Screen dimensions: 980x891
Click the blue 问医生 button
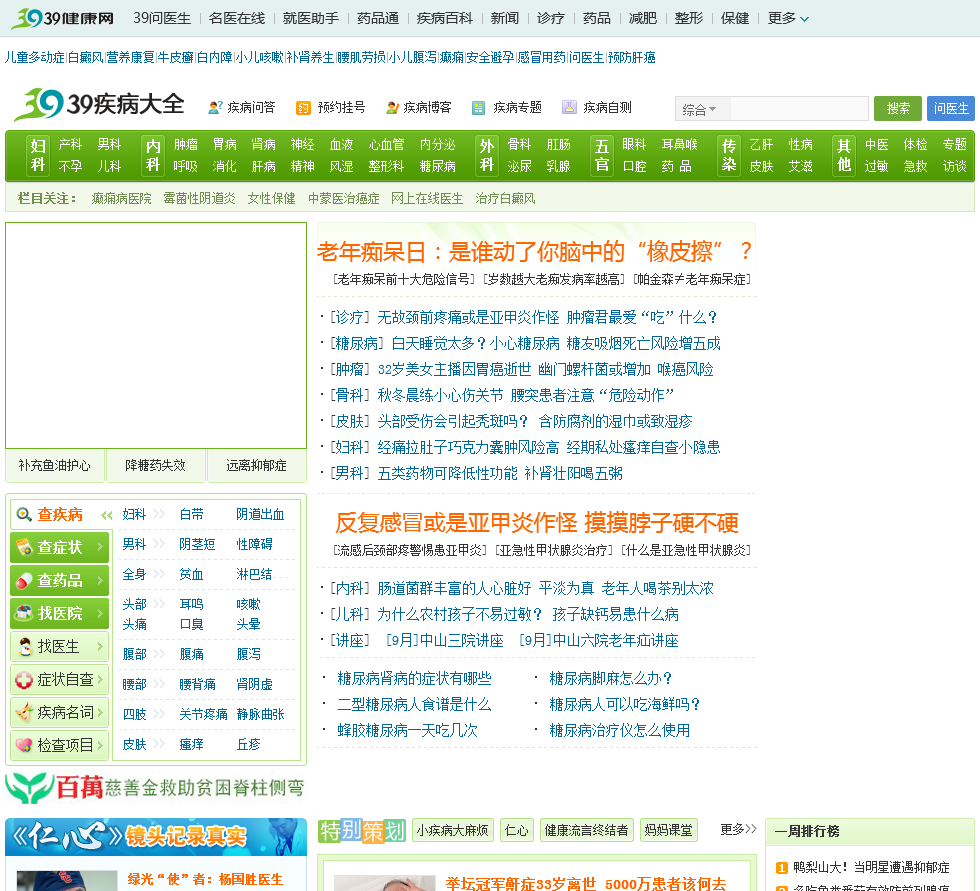pyautogui.click(x=951, y=108)
